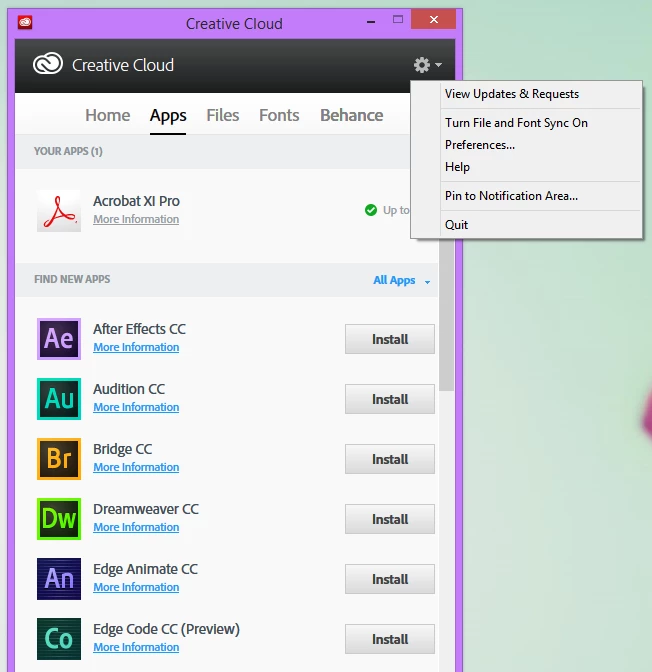The image size is (652, 672).
Task: Close the Creative Cloud window
Action: pyautogui.click(x=433, y=19)
